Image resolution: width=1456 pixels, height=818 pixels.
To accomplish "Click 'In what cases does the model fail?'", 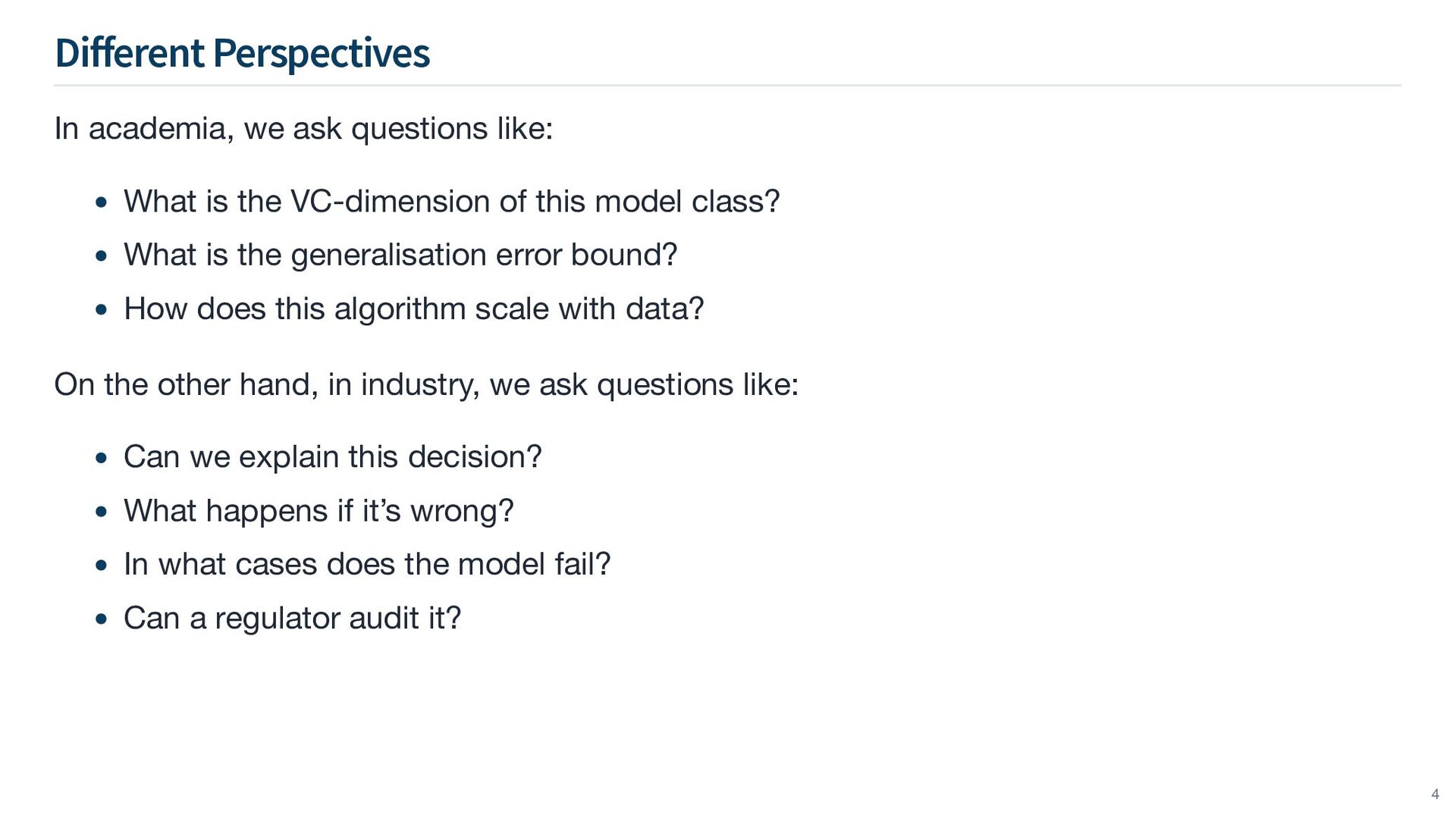I will click(367, 565).
